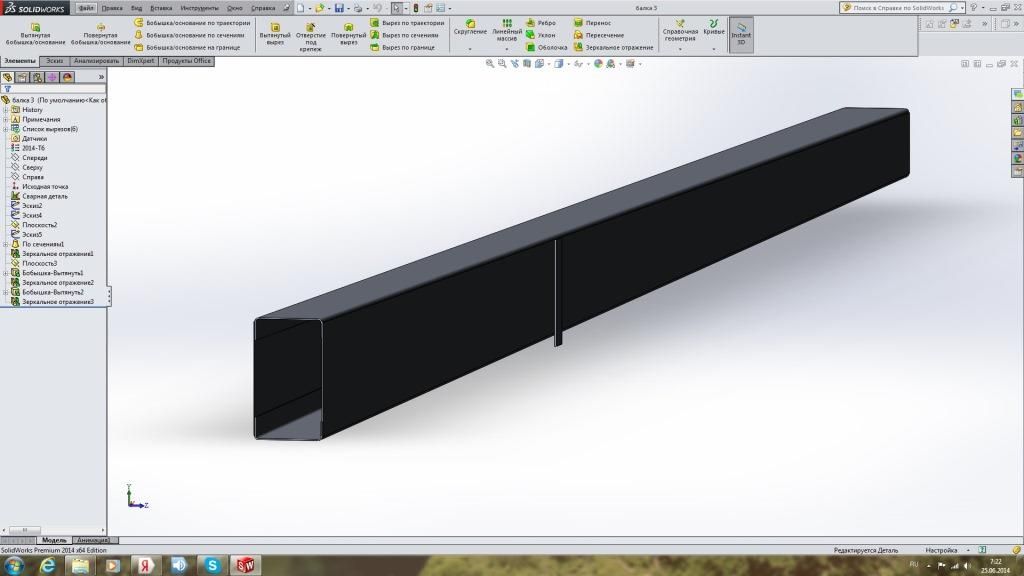Click the Rebuild traffic light icon
Image resolution: width=1024 pixels, height=576 pixels.
415,8
